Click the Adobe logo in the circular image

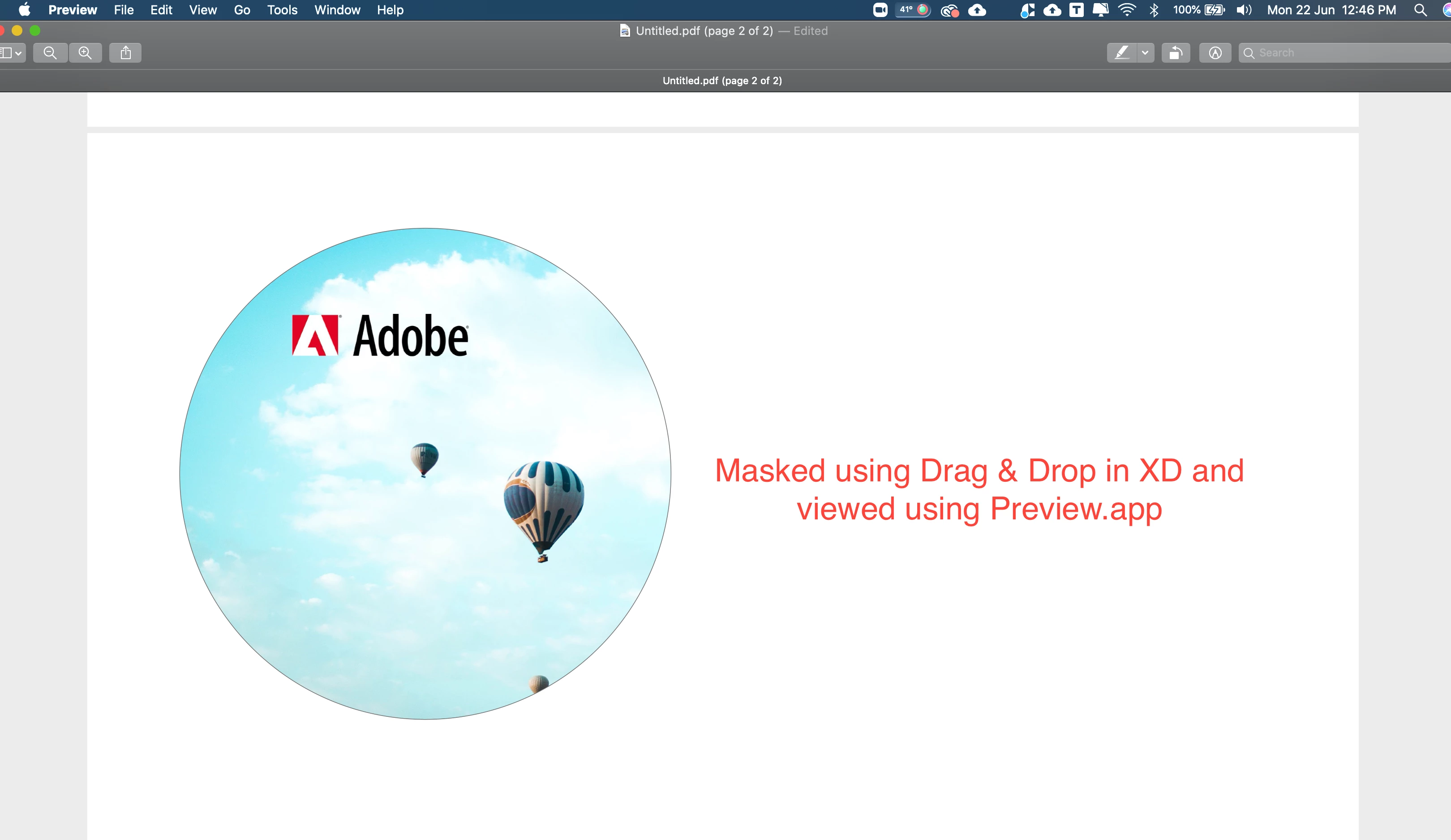pyautogui.click(x=380, y=336)
